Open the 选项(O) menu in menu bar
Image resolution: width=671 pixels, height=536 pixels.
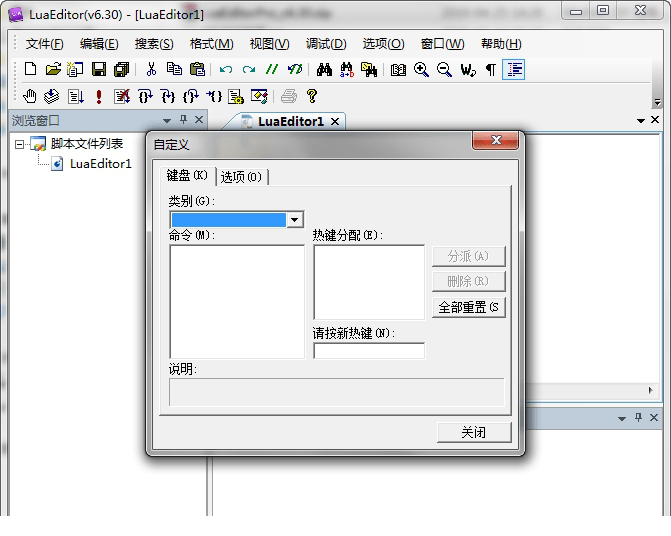click(x=383, y=44)
